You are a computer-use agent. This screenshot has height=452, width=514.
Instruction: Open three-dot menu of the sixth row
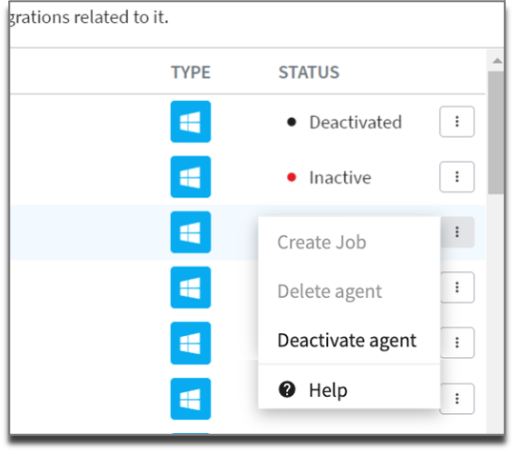(457, 399)
